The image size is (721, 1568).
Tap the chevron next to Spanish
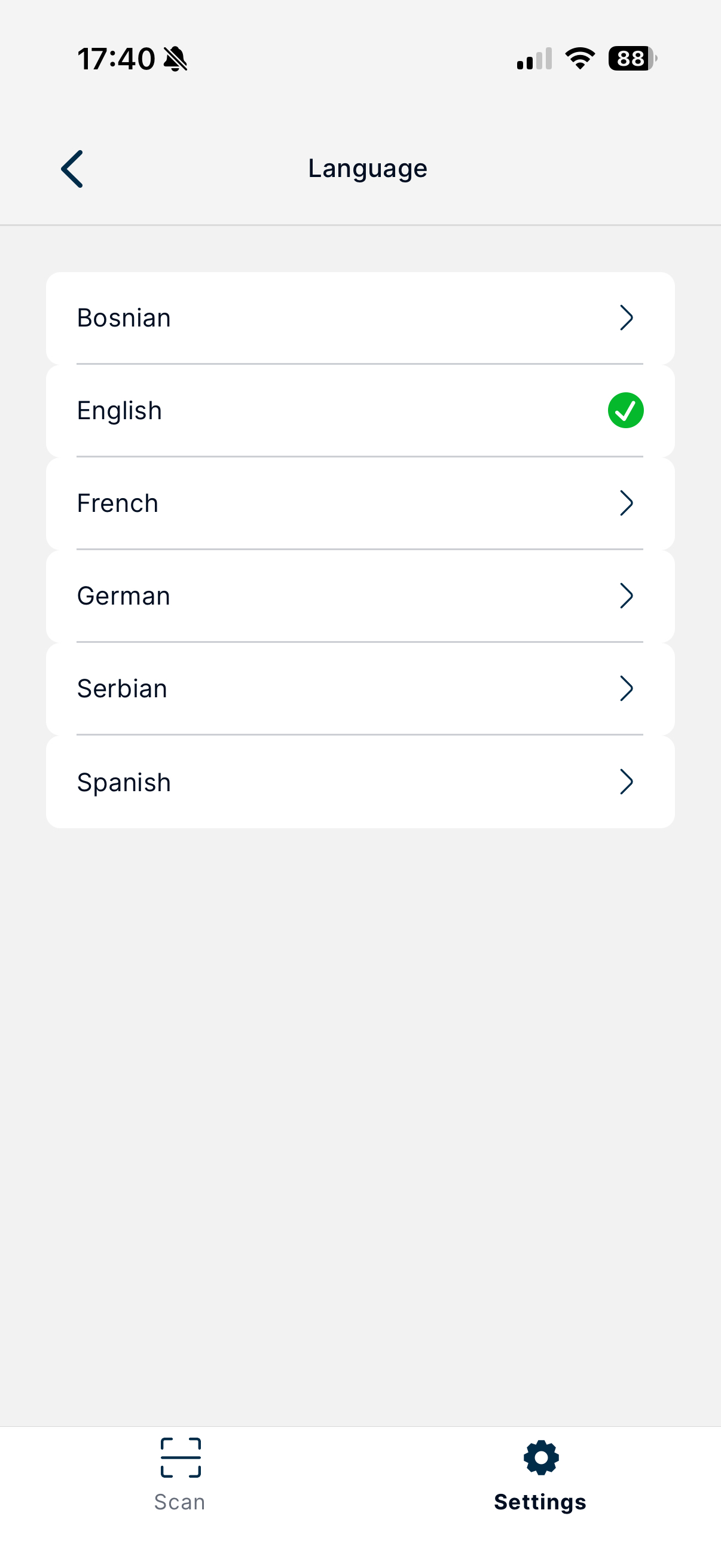pos(627,782)
